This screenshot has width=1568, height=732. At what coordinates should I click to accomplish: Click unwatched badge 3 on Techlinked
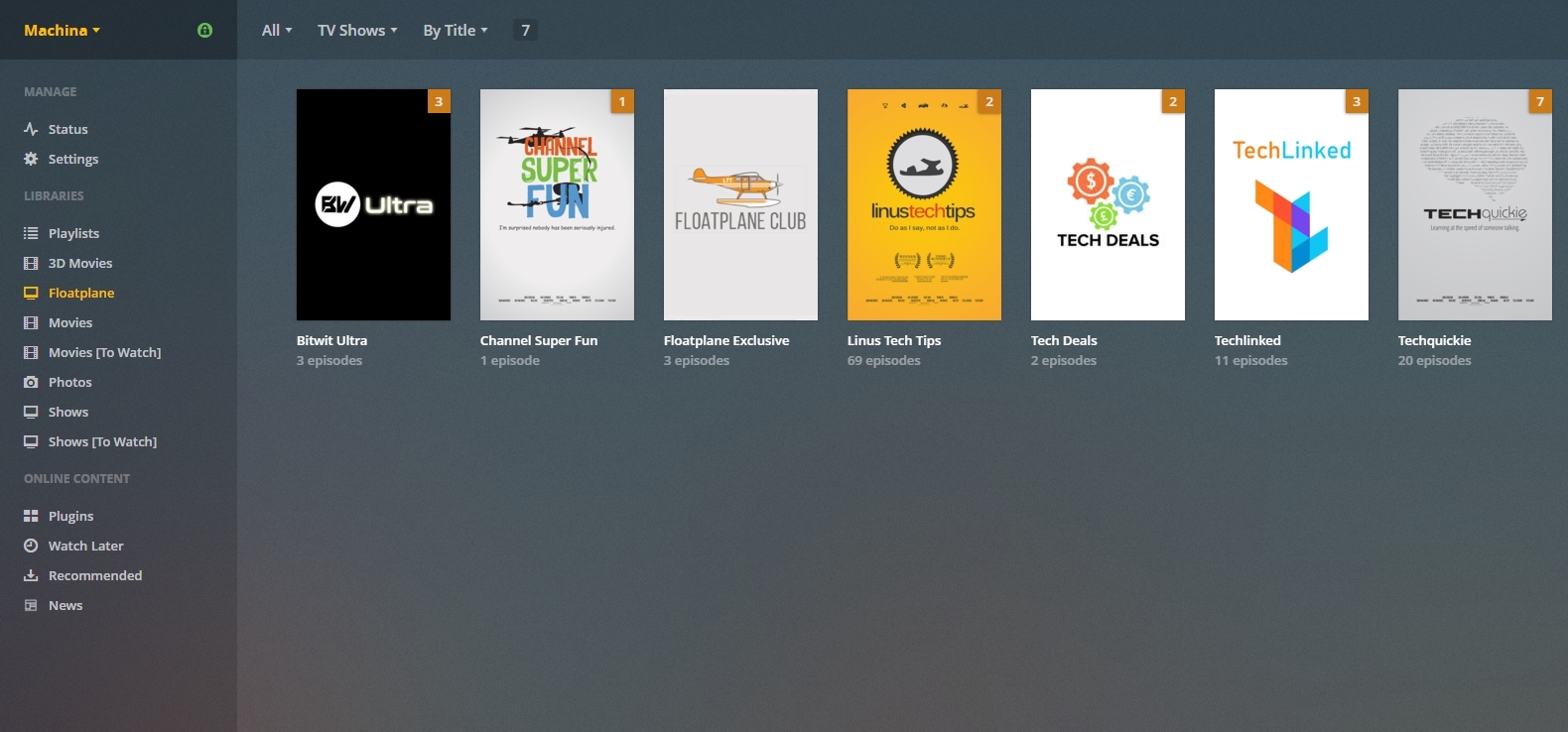click(1357, 101)
